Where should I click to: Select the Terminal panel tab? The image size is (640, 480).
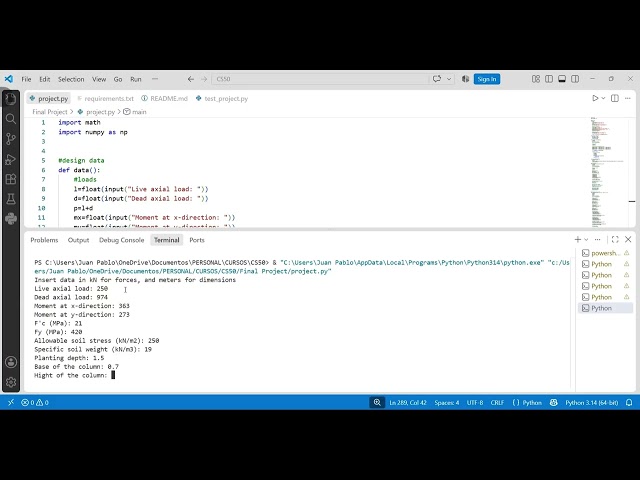167,240
